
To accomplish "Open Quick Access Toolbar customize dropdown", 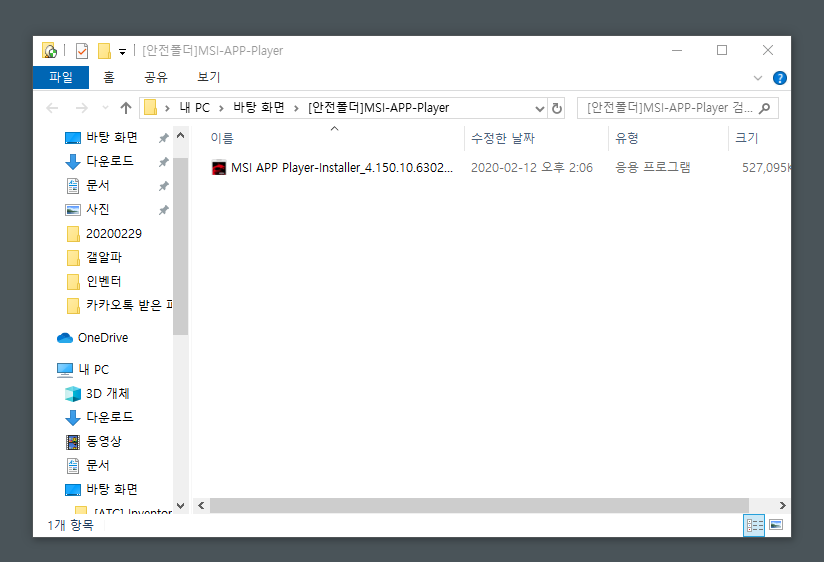I will pos(122,52).
